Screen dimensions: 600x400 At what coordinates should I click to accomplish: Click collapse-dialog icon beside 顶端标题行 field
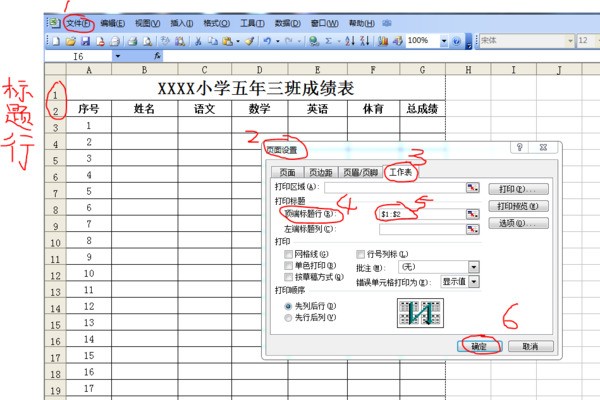(x=473, y=214)
